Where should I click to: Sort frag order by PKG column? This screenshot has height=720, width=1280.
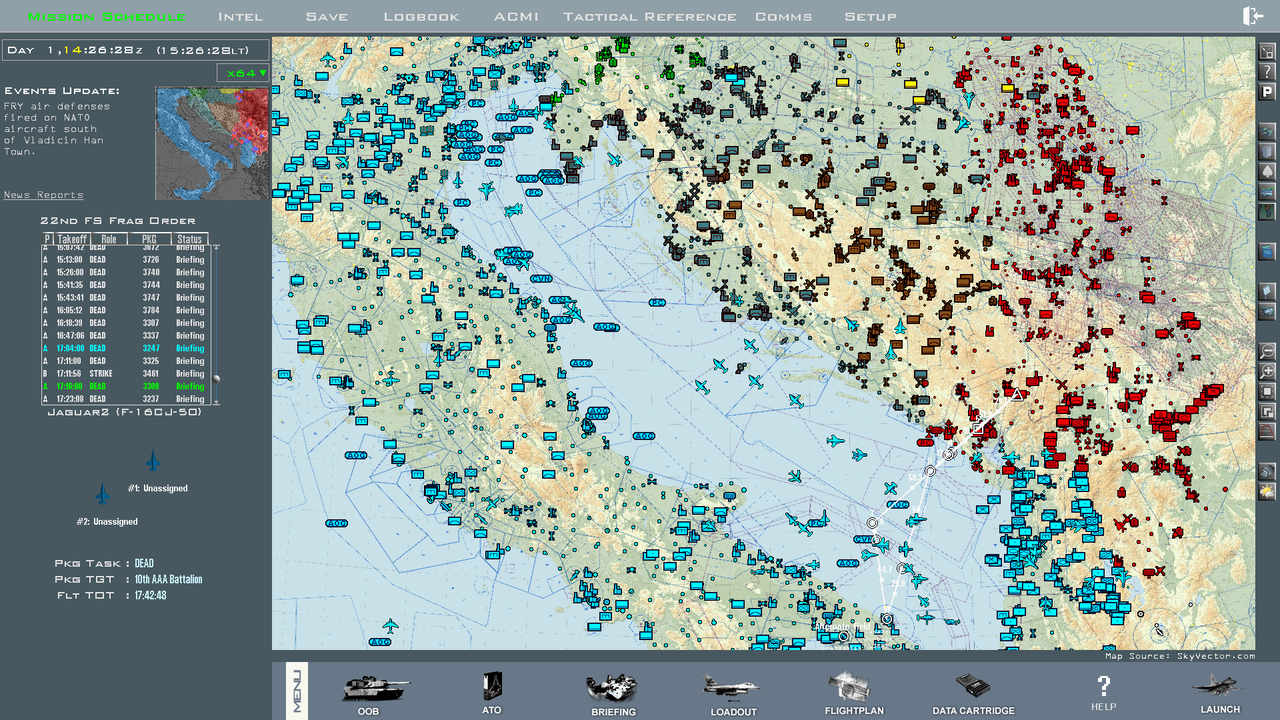tap(150, 239)
